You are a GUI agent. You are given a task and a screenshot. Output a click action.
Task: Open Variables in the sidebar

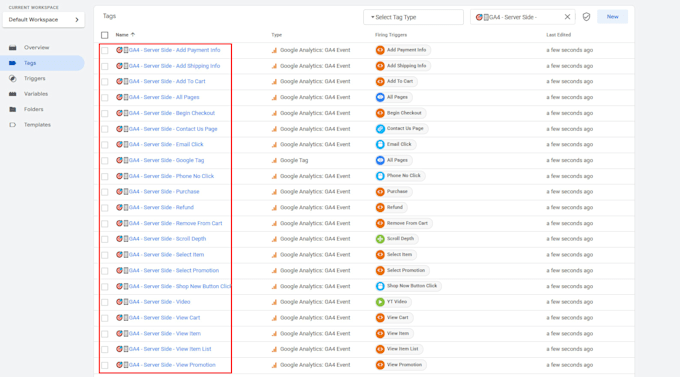[x=36, y=94]
